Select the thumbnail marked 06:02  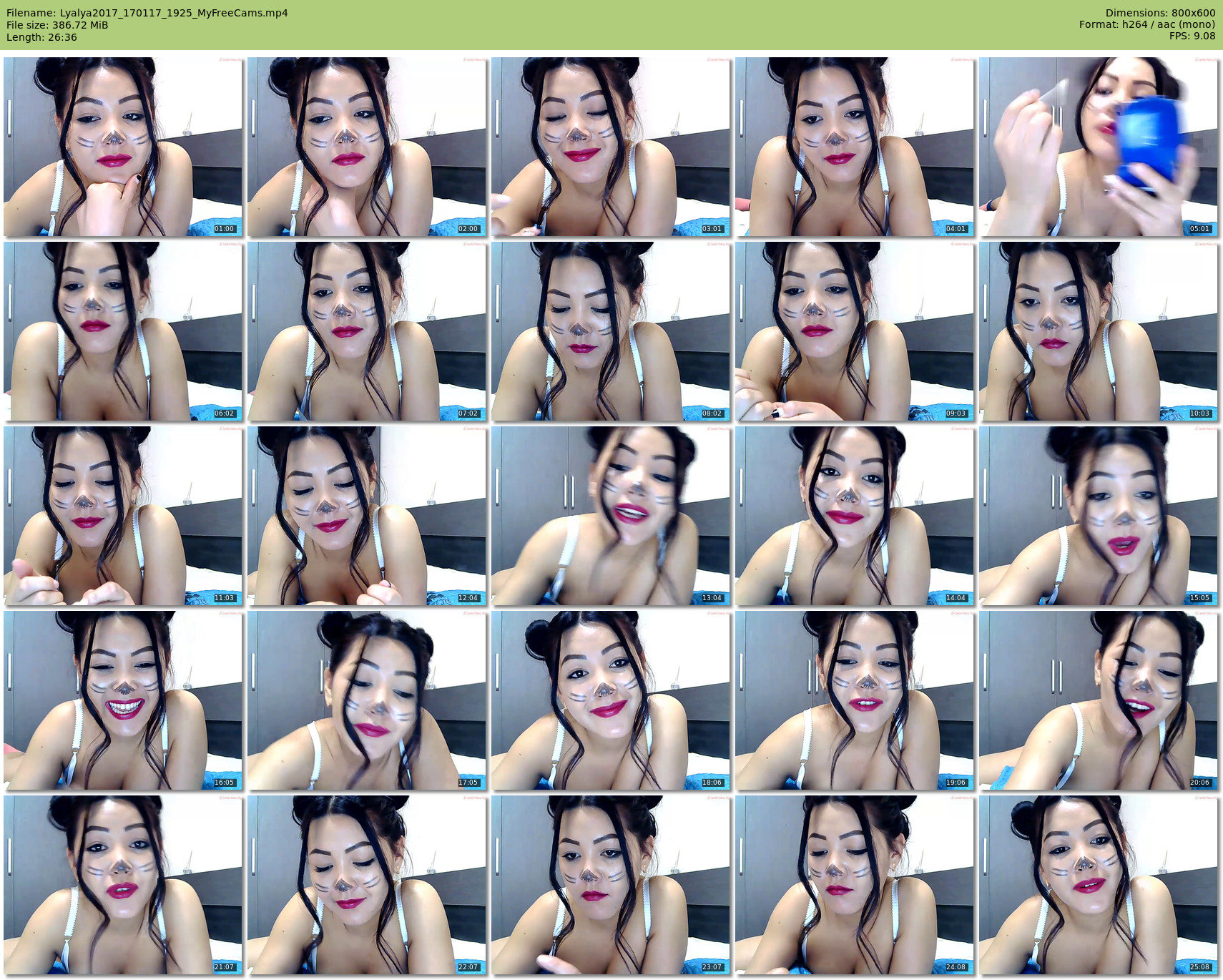[123, 331]
